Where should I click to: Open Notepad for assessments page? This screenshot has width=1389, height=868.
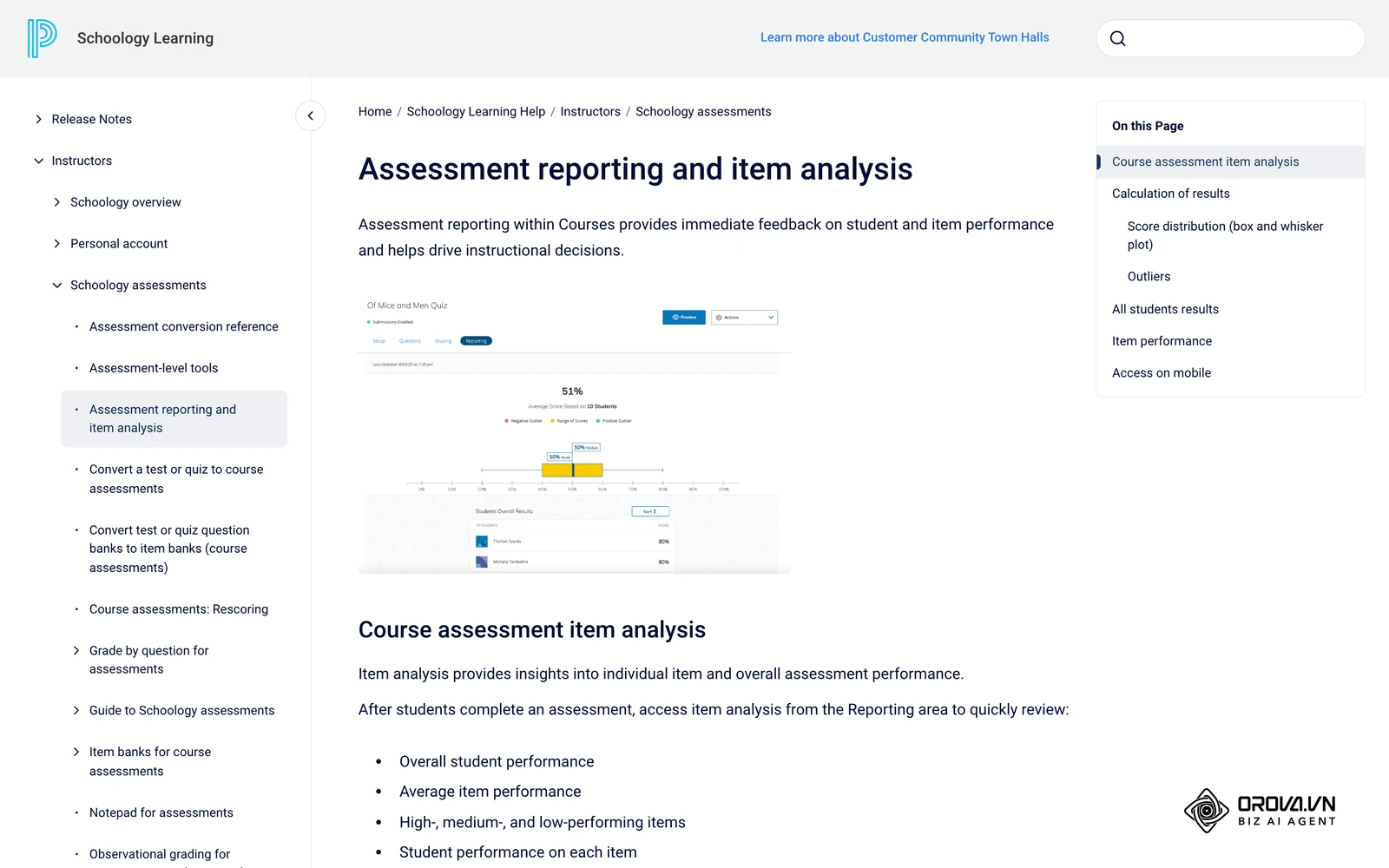point(161,812)
